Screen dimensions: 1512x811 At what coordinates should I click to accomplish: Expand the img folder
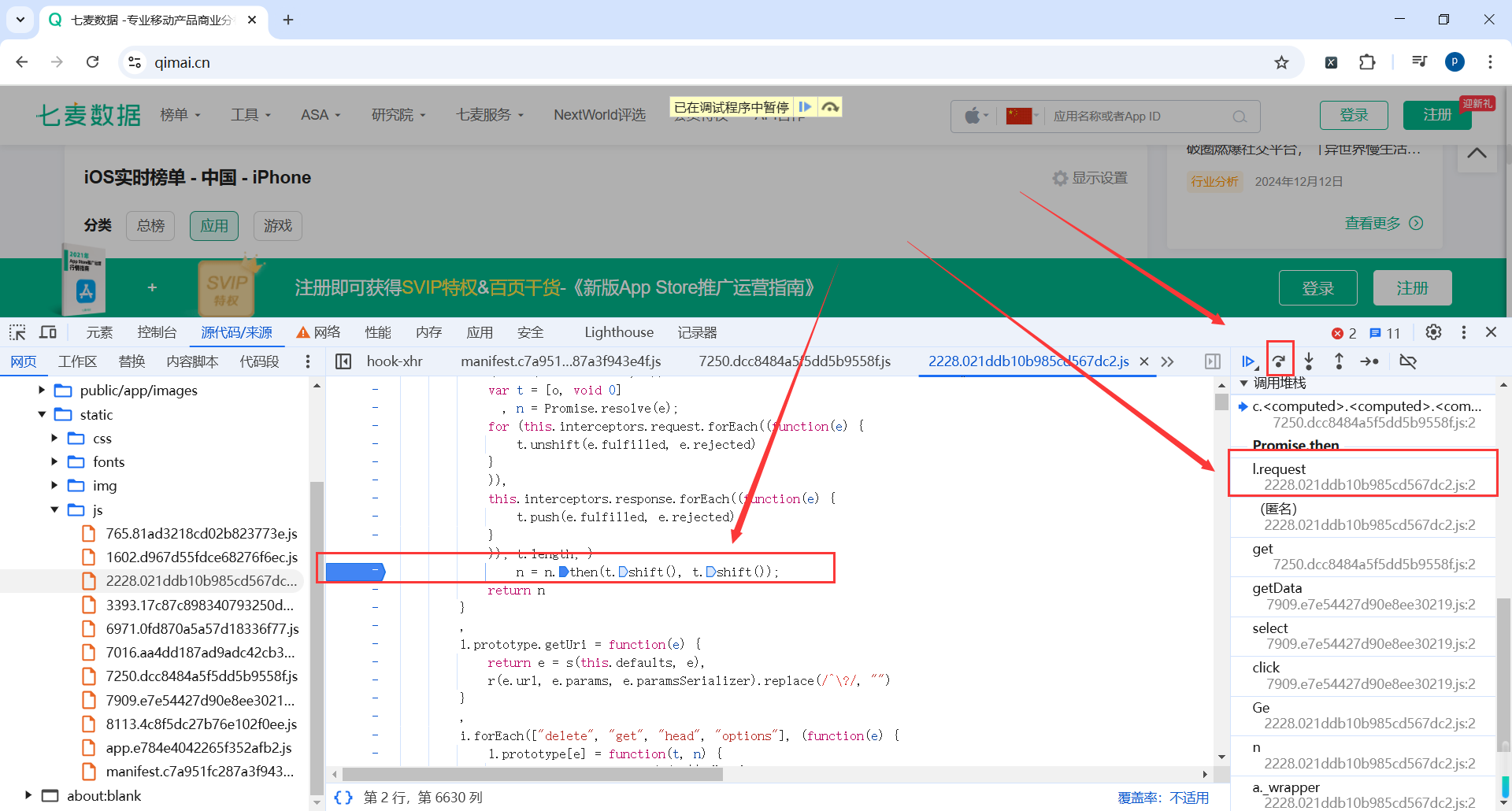point(54,486)
